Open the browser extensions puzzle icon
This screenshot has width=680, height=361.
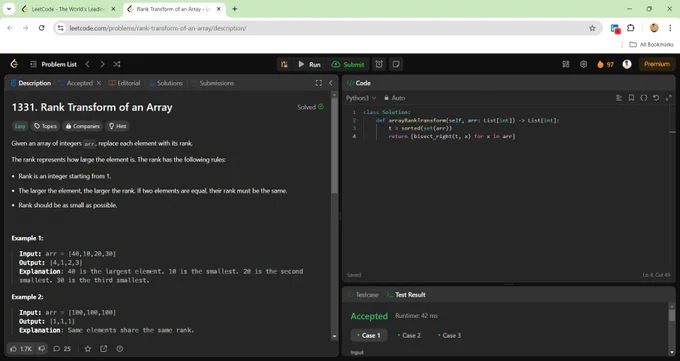[631, 28]
